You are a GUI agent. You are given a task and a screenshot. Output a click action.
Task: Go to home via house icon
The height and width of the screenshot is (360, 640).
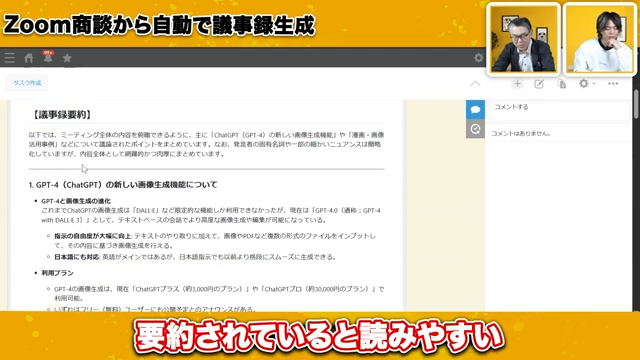point(29,58)
